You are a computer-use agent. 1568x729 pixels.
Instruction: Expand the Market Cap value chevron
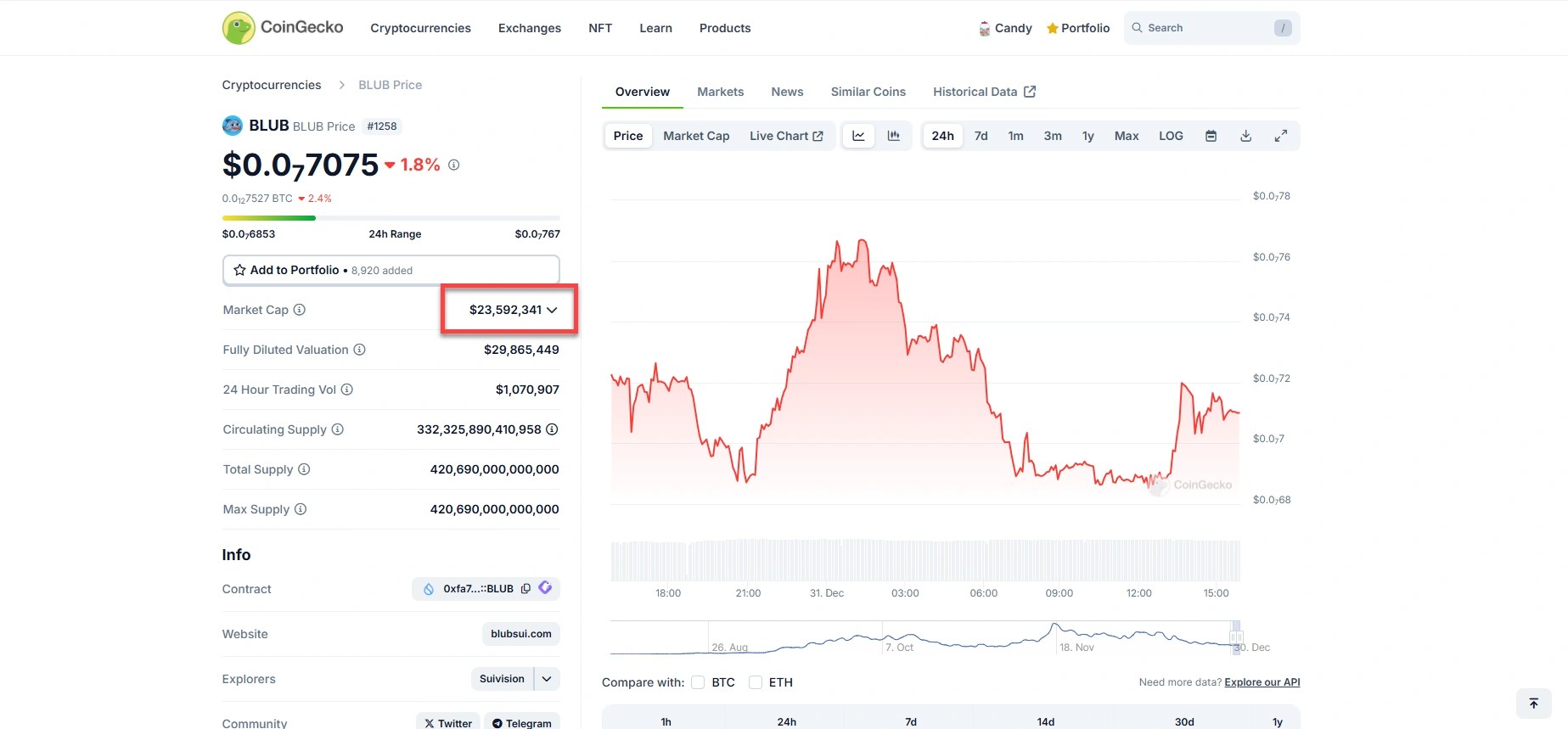pyautogui.click(x=552, y=310)
